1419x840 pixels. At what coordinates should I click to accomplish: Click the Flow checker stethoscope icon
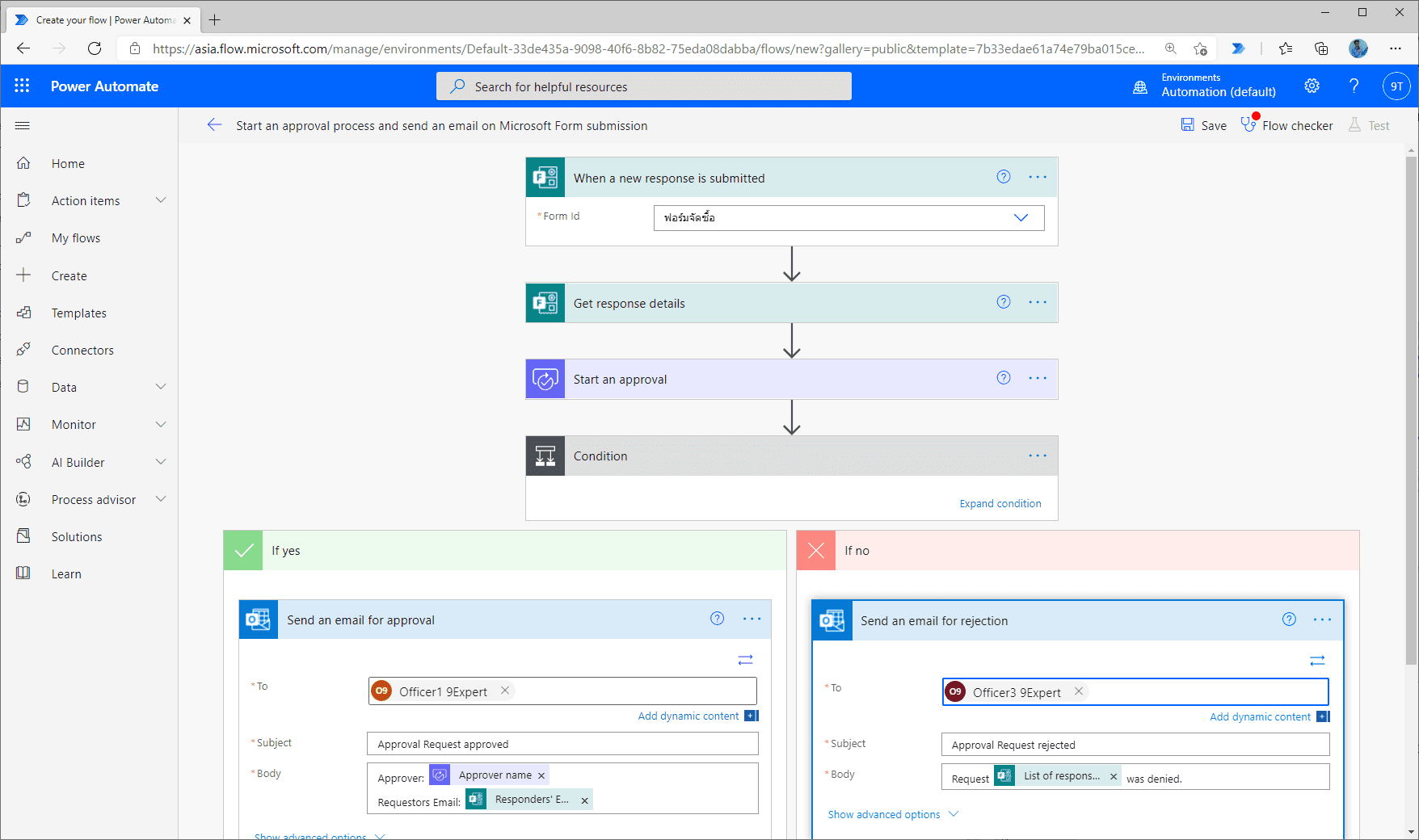[1248, 125]
